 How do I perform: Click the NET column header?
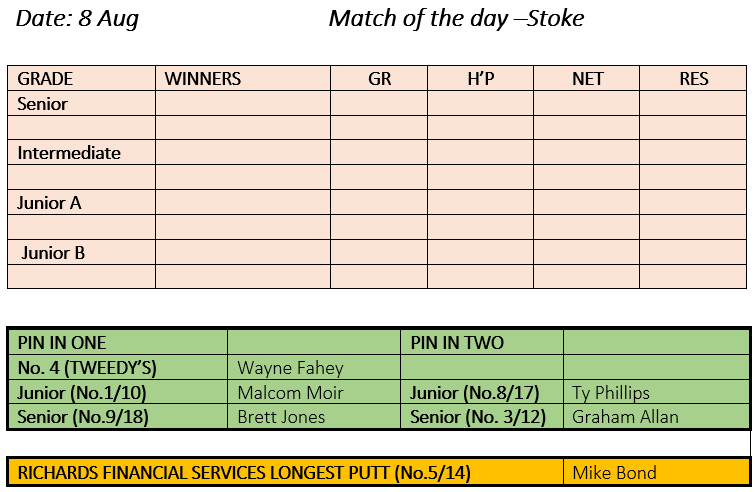pos(586,78)
